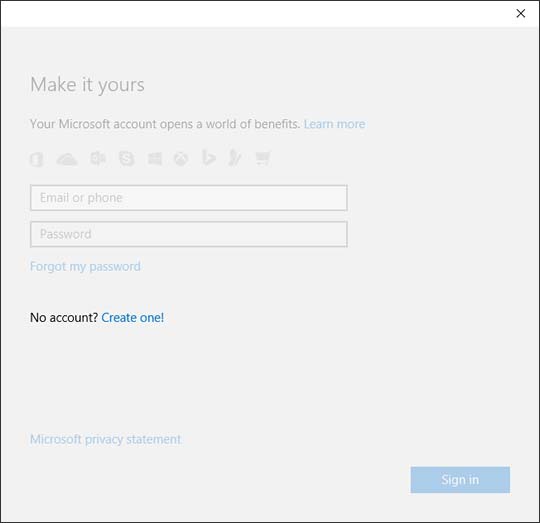Open the Learn more link
540x523 pixels.
(x=334, y=124)
